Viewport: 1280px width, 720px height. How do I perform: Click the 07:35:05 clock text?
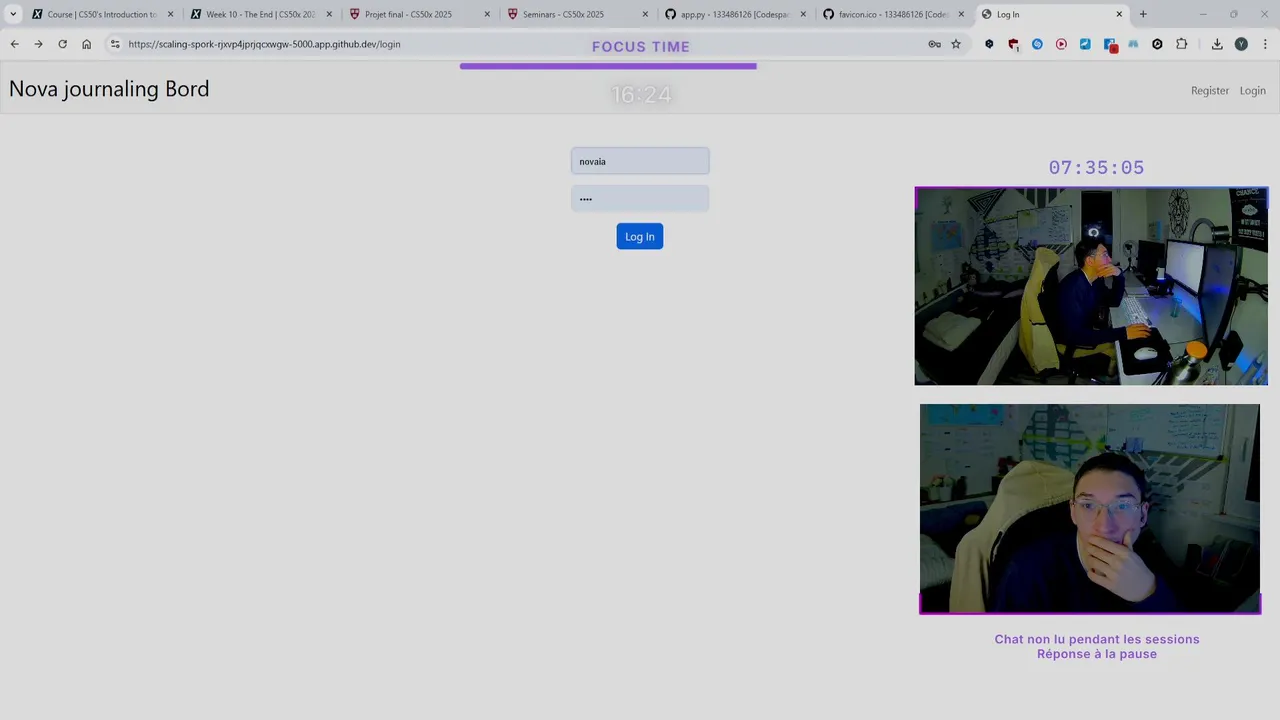1096,168
